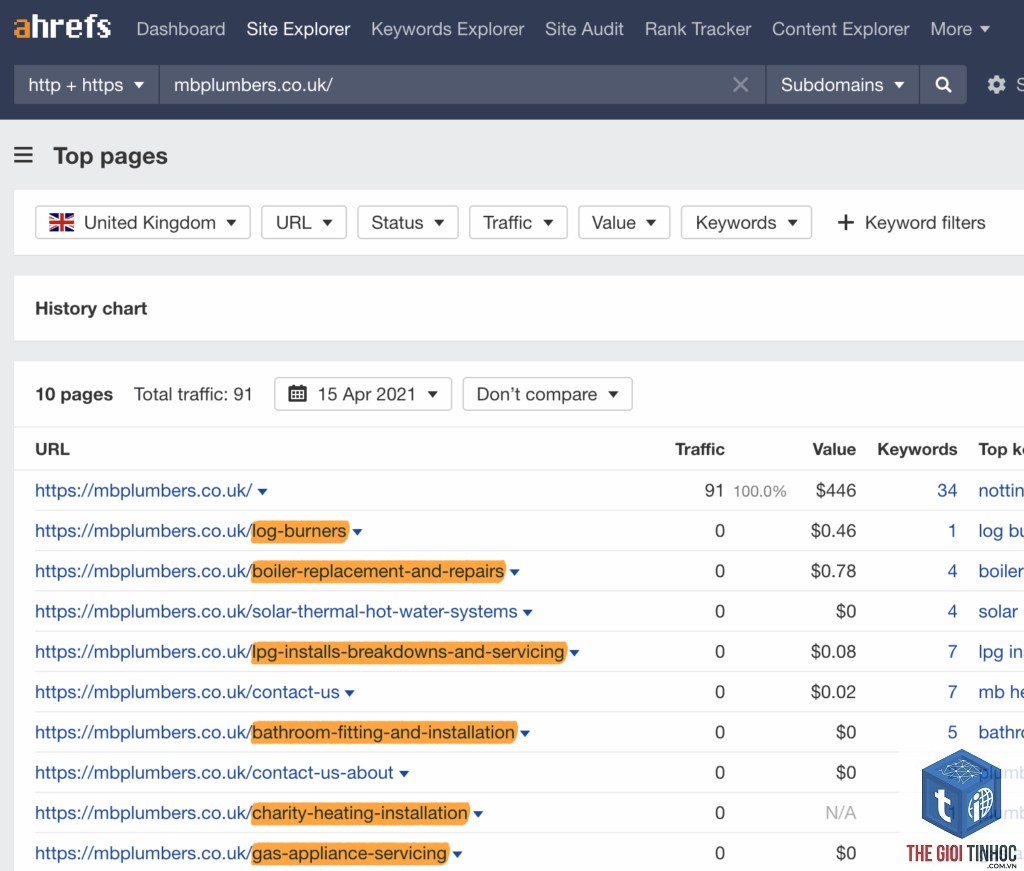Open the http + https protocol dropdown
The image size is (1024, 871).
click(86, 84)
